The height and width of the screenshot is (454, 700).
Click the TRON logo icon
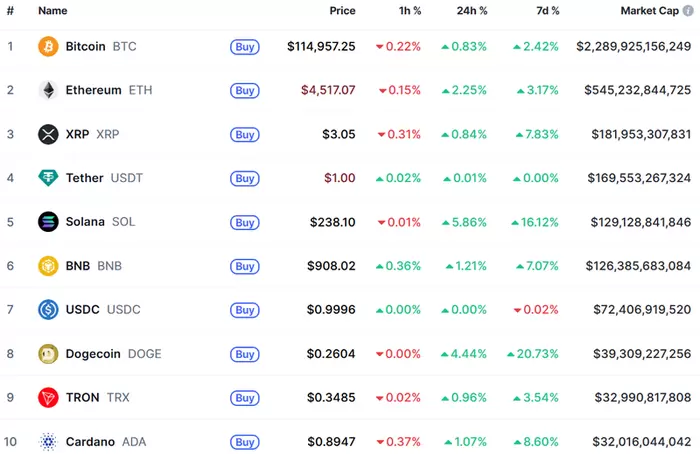coord(48,398)
